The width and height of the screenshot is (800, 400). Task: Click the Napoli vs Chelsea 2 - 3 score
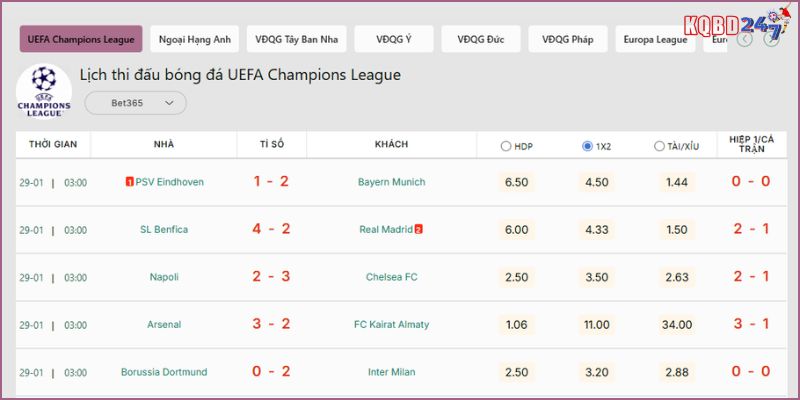[271, 277]
